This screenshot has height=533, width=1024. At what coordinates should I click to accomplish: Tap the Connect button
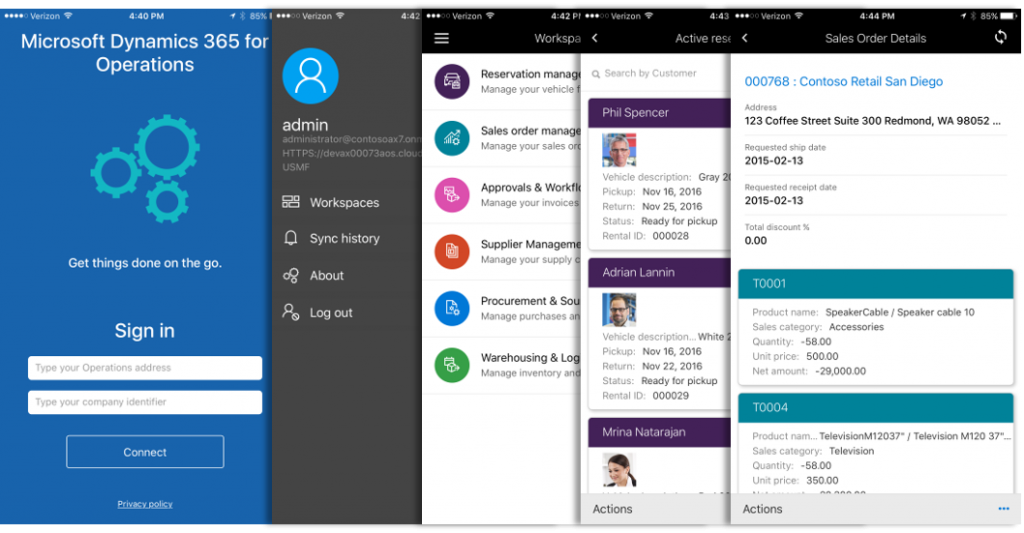coord(145,452)
